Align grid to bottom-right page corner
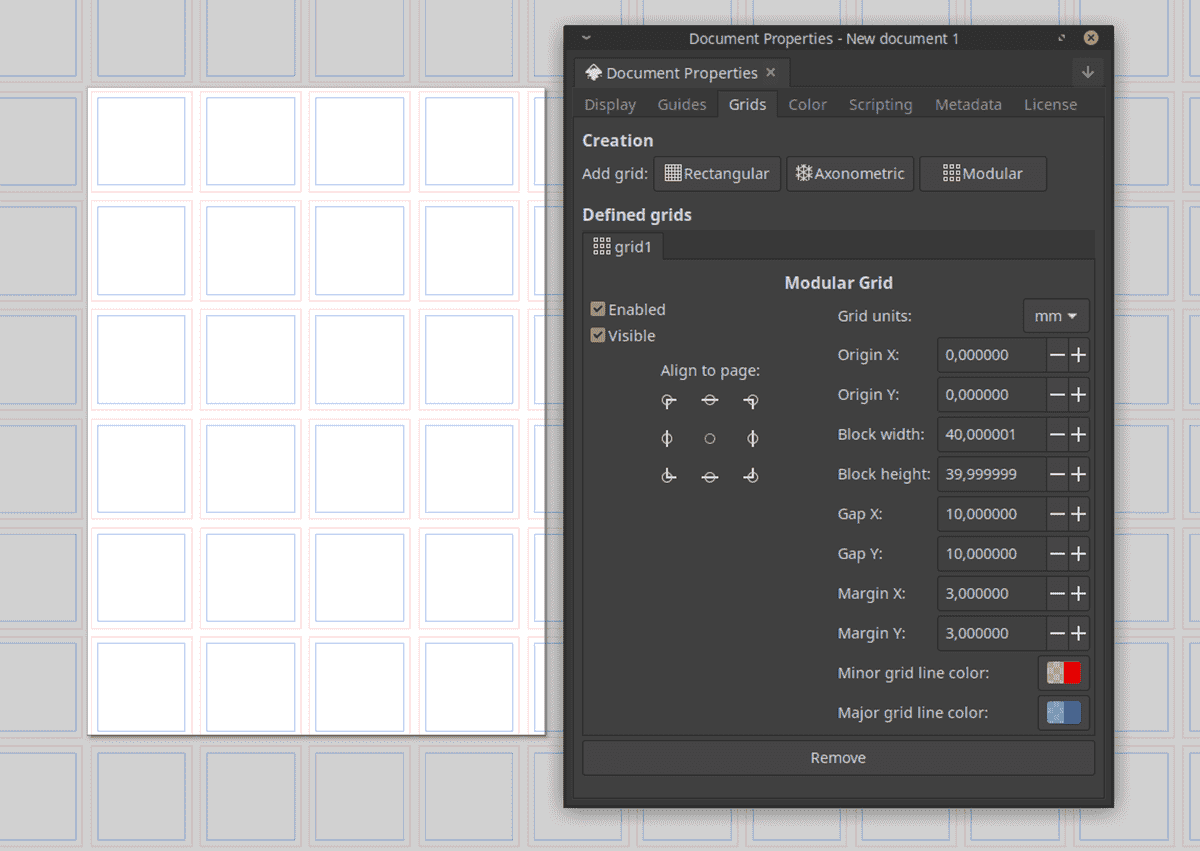Screen dimensions: 1200x851 tap(751, 476)
